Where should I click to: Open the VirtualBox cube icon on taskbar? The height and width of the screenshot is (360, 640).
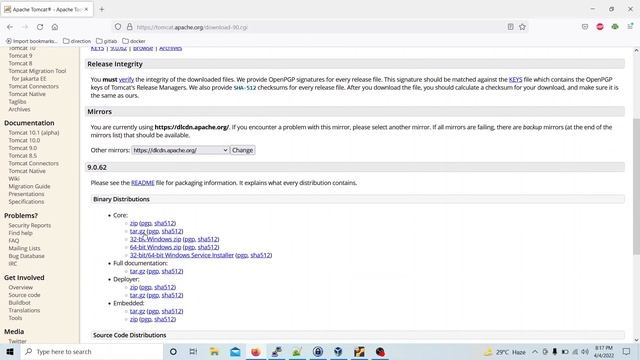(338, 351)
